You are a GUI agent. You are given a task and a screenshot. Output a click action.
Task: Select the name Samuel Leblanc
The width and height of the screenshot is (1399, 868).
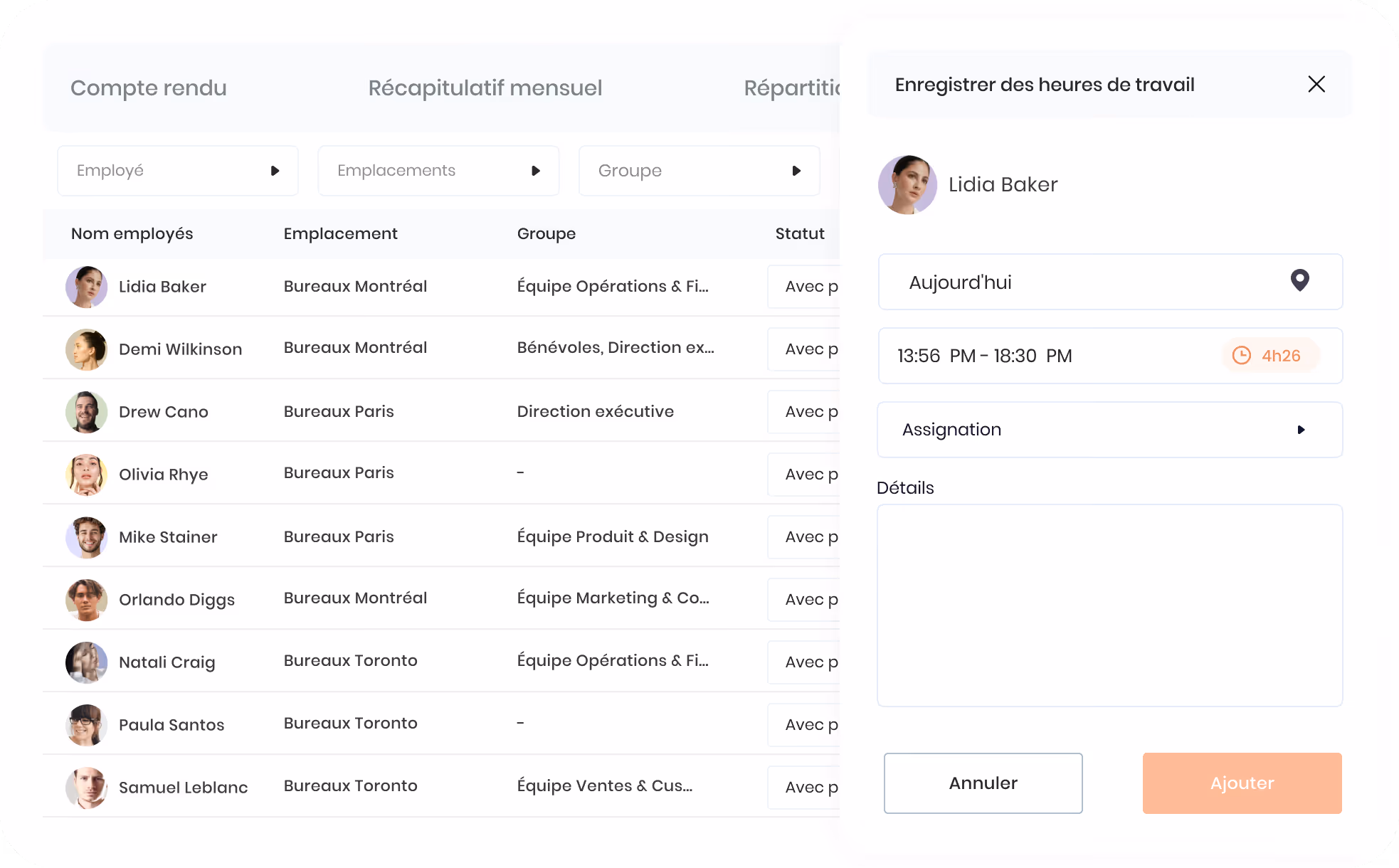click(x=184, y=788)
